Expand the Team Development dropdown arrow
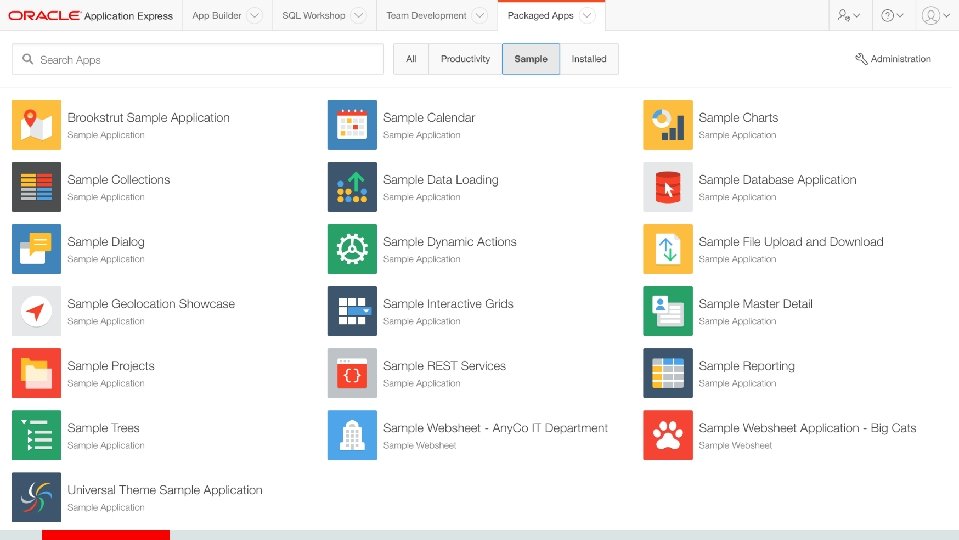Viewport: 959px width, 540px height. pyautogui.click(x=480, y=15)
